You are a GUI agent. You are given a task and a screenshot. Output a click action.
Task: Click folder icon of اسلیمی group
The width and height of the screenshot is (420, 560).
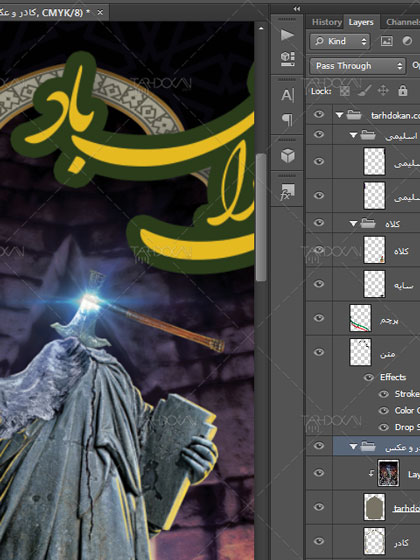tap(368, 135)
